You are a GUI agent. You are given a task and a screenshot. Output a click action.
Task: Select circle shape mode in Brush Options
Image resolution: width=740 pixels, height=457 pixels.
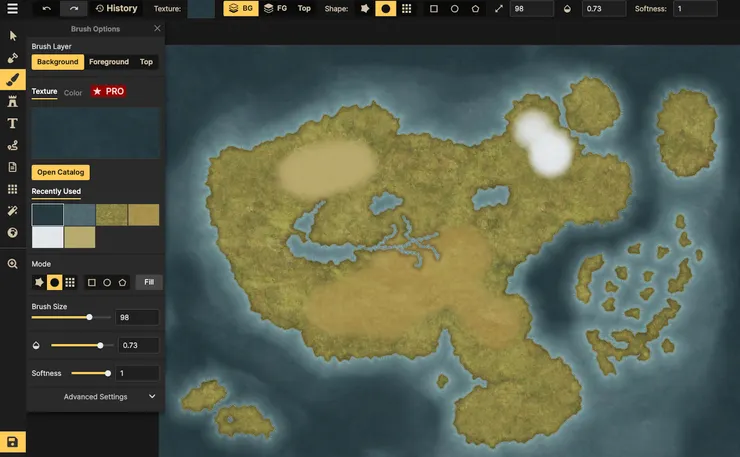pyautogui.click(x=107, y=282)
